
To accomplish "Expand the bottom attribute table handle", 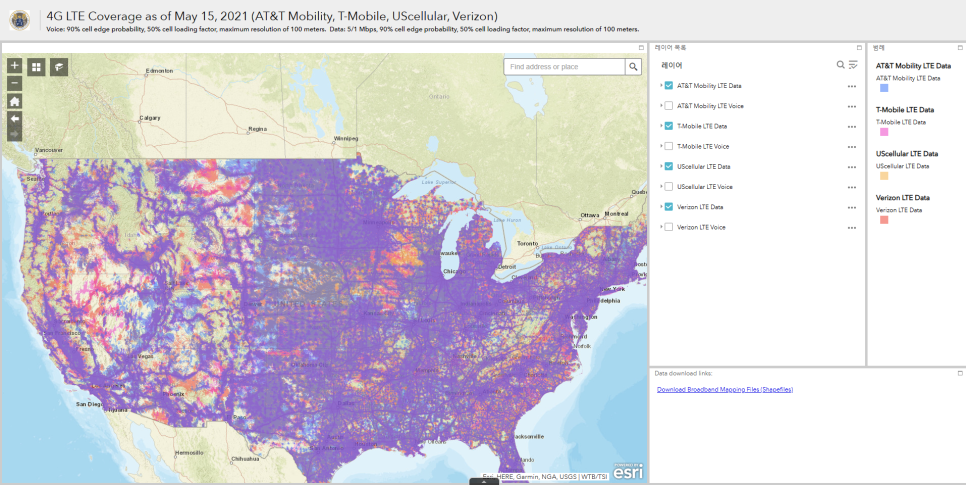I will click(484, 482).
